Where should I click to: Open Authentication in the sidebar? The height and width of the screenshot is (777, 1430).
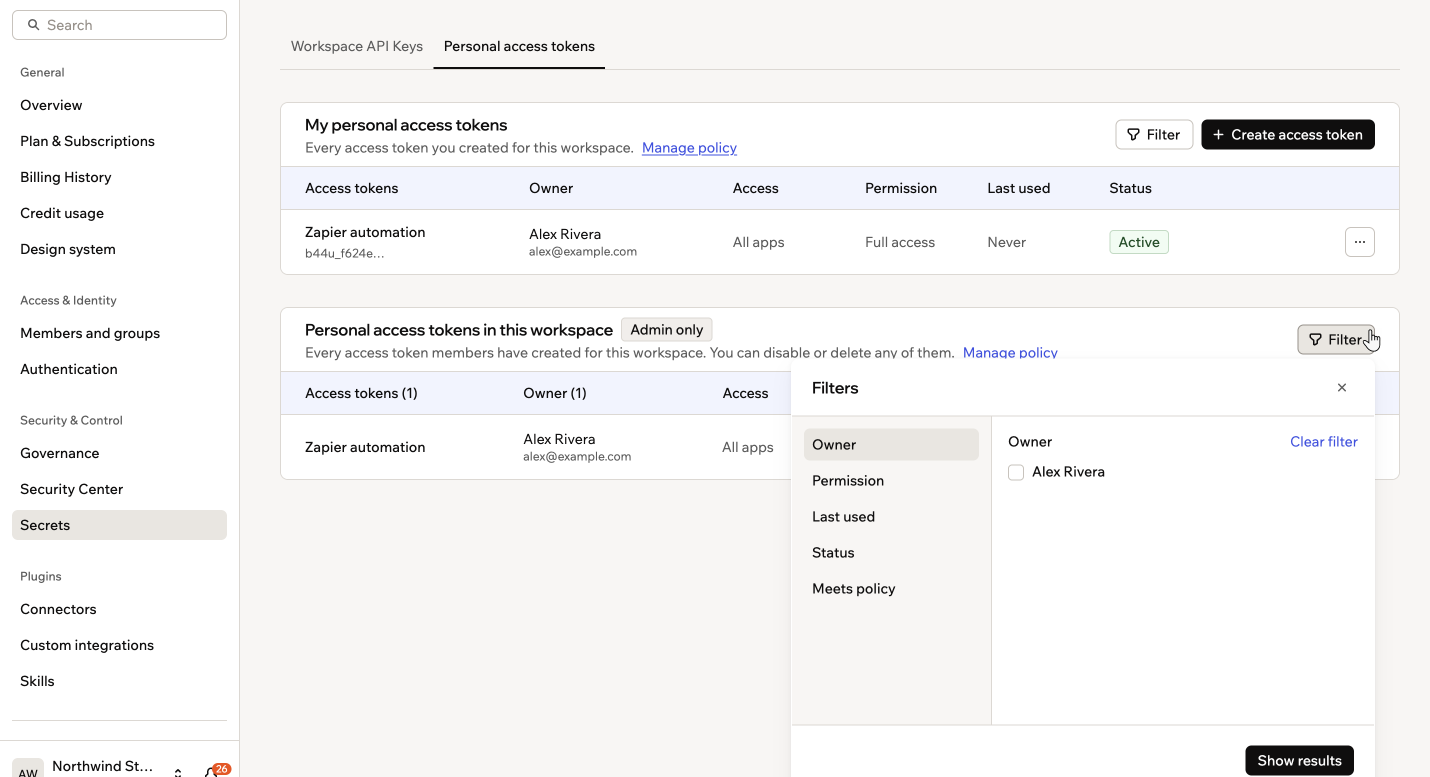119,369
